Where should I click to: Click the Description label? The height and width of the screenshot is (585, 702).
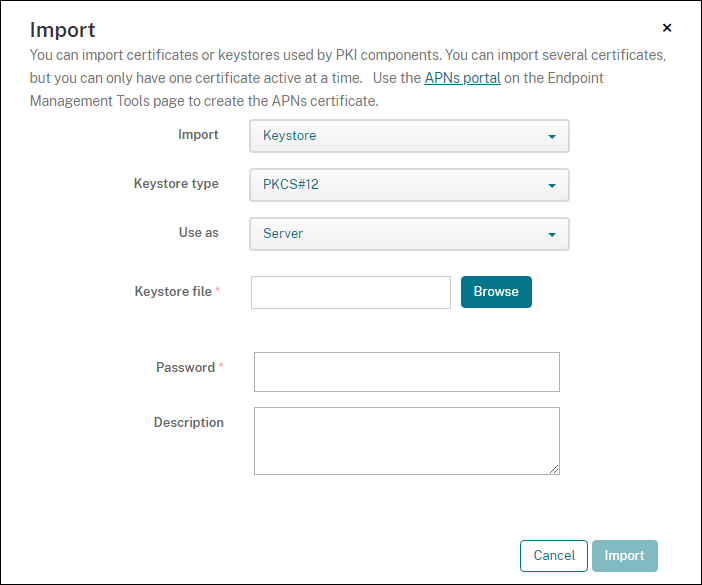pyautogui.click(x=189, y=422)
